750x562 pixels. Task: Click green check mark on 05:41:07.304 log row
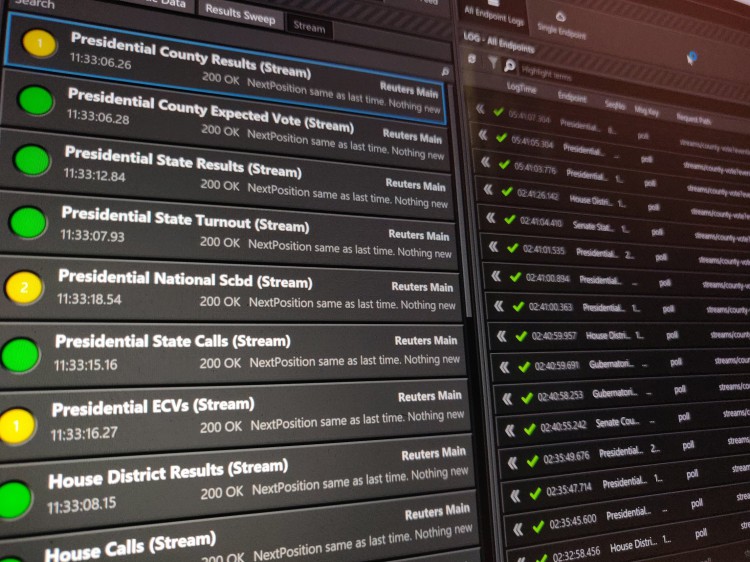click(498, 111)
